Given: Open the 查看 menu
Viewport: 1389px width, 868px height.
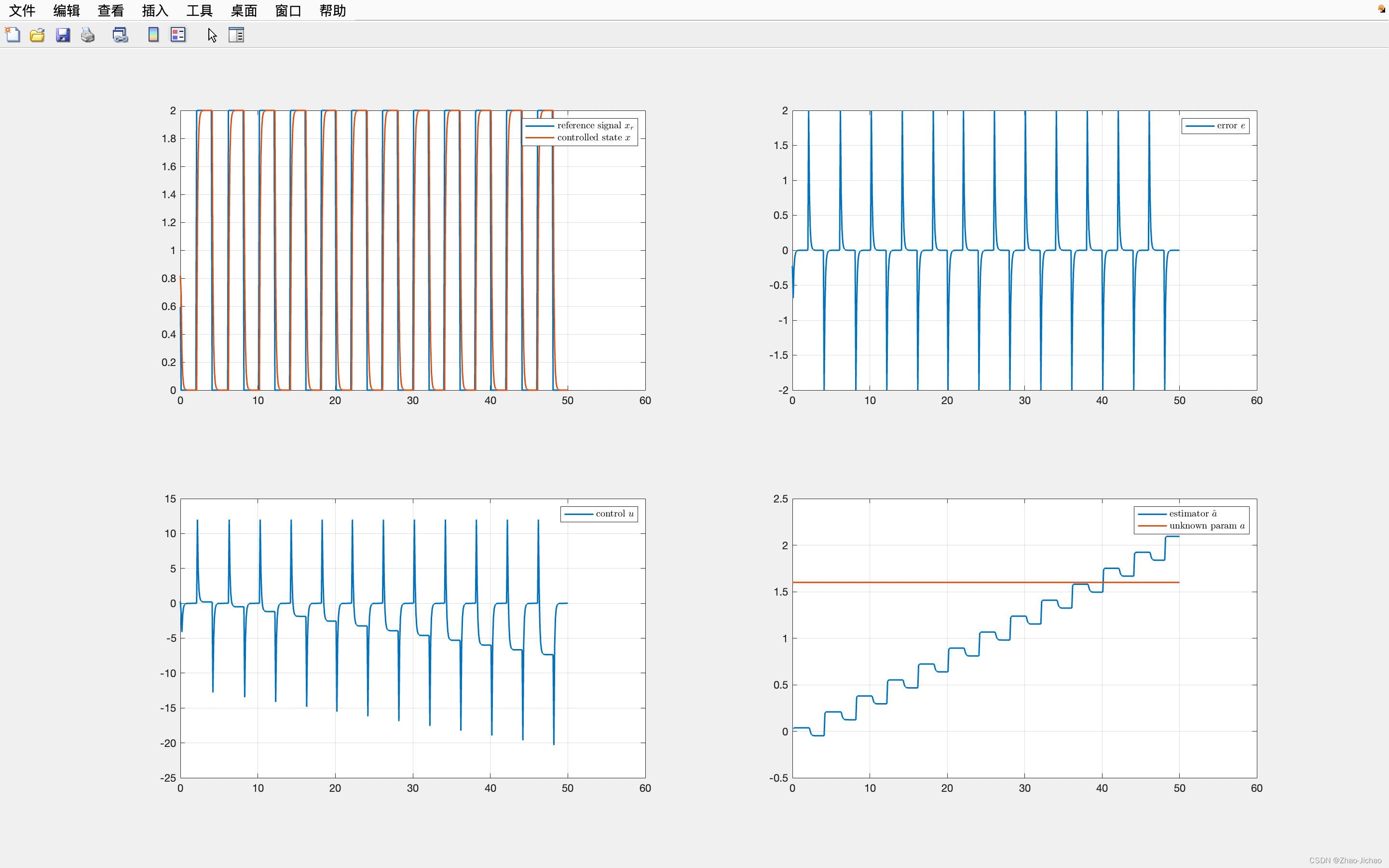Looking at the screenshot, I should click(111, 10).
